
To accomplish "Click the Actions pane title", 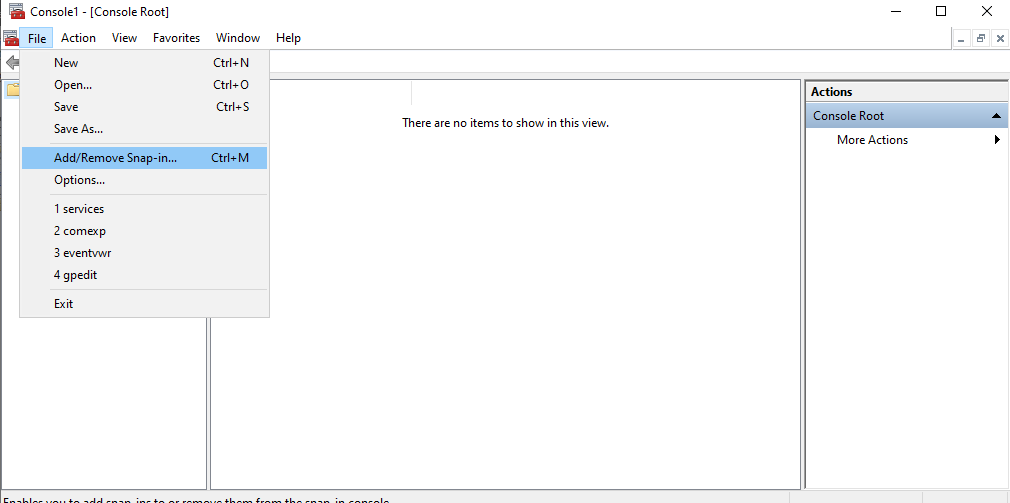I will click(832, 91).
